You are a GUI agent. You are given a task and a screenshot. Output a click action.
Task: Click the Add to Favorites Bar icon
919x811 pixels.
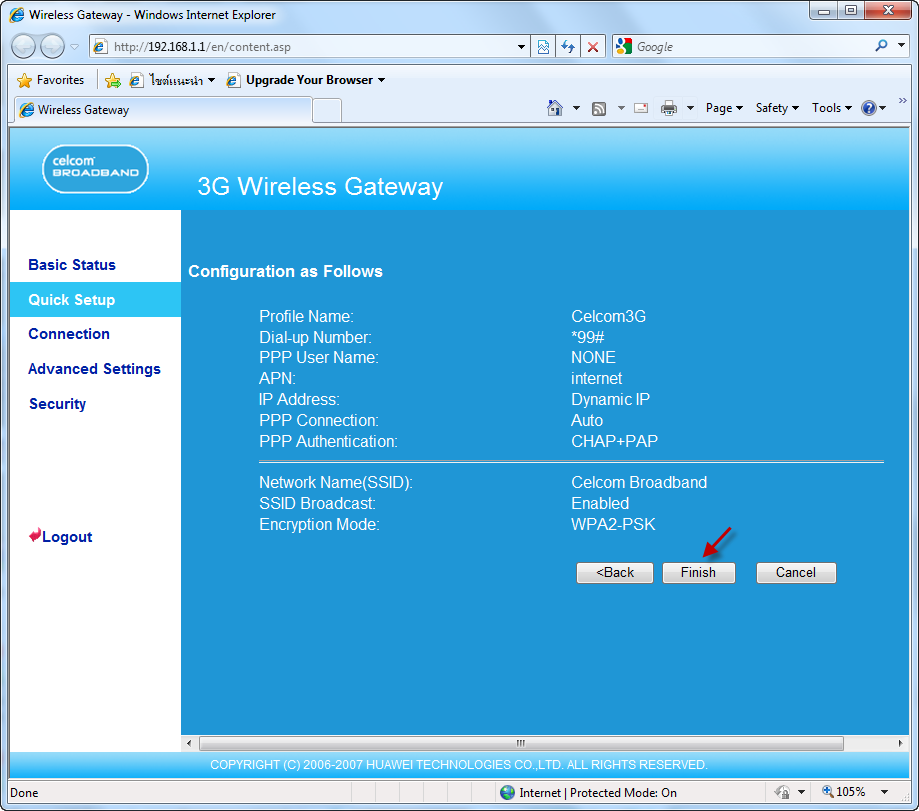(113, 80)
